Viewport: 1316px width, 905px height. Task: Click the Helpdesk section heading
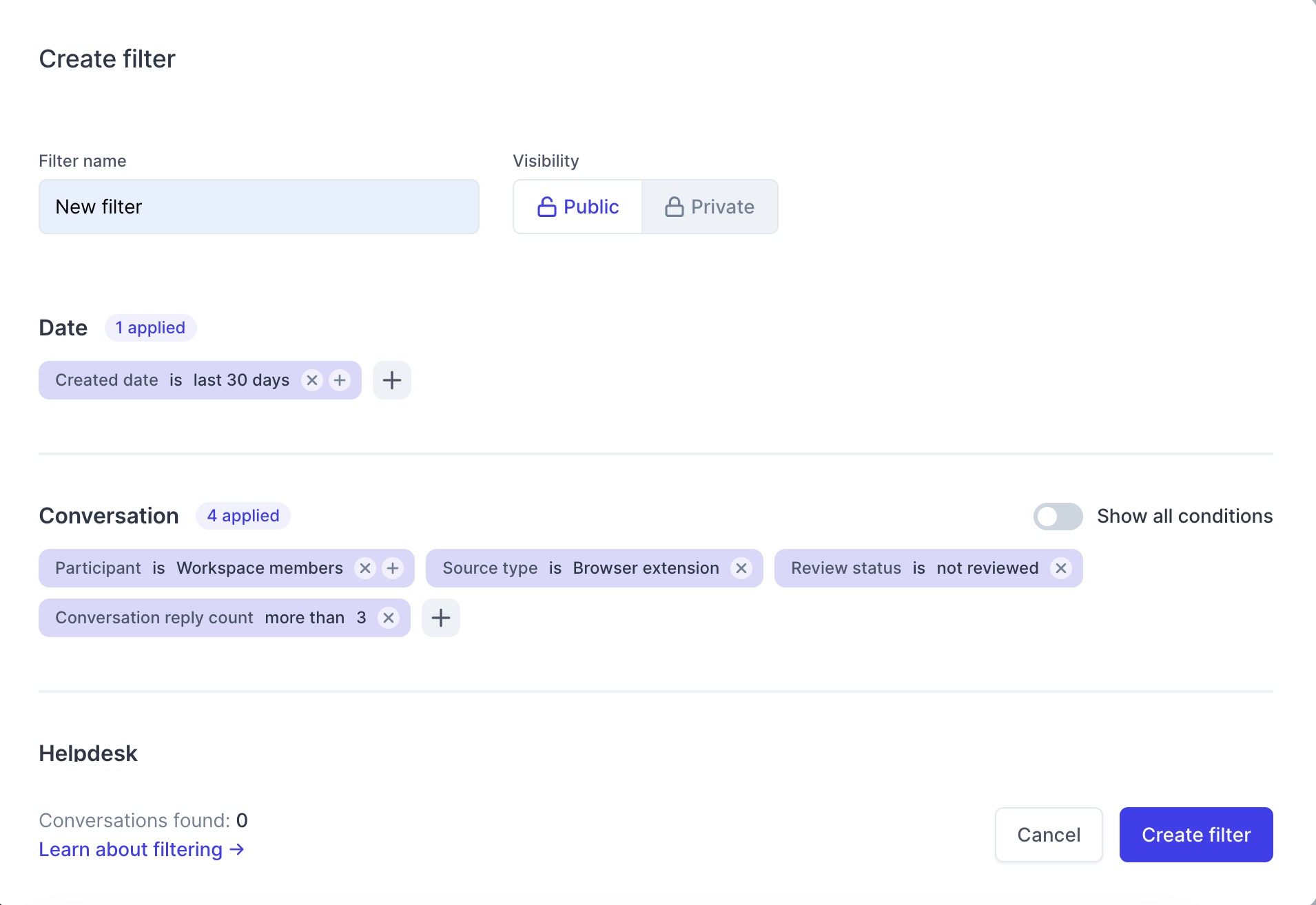point(88,753)
